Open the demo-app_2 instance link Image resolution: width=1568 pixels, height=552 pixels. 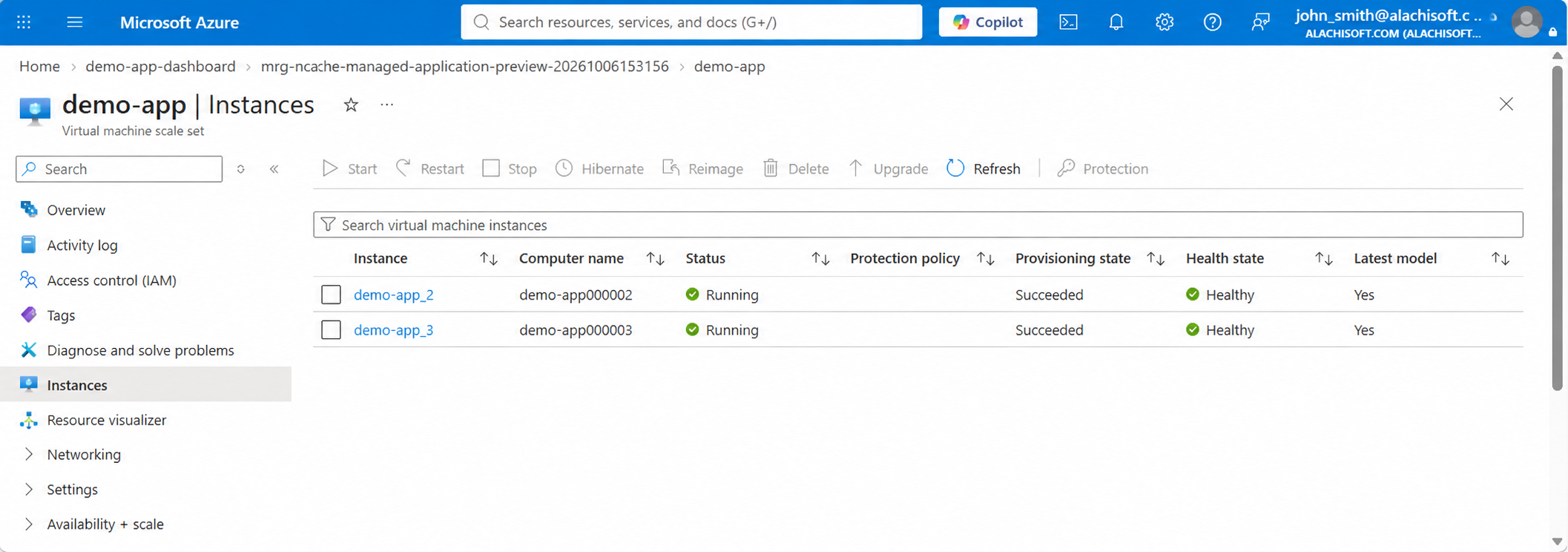(393, 295)
